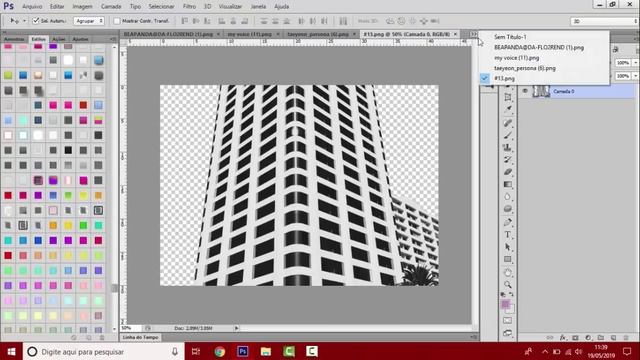Image resolution: width=640 pixels, height=360 pixels.
Task: Select the Rectangle shape tool
Action: click(508, 259)
